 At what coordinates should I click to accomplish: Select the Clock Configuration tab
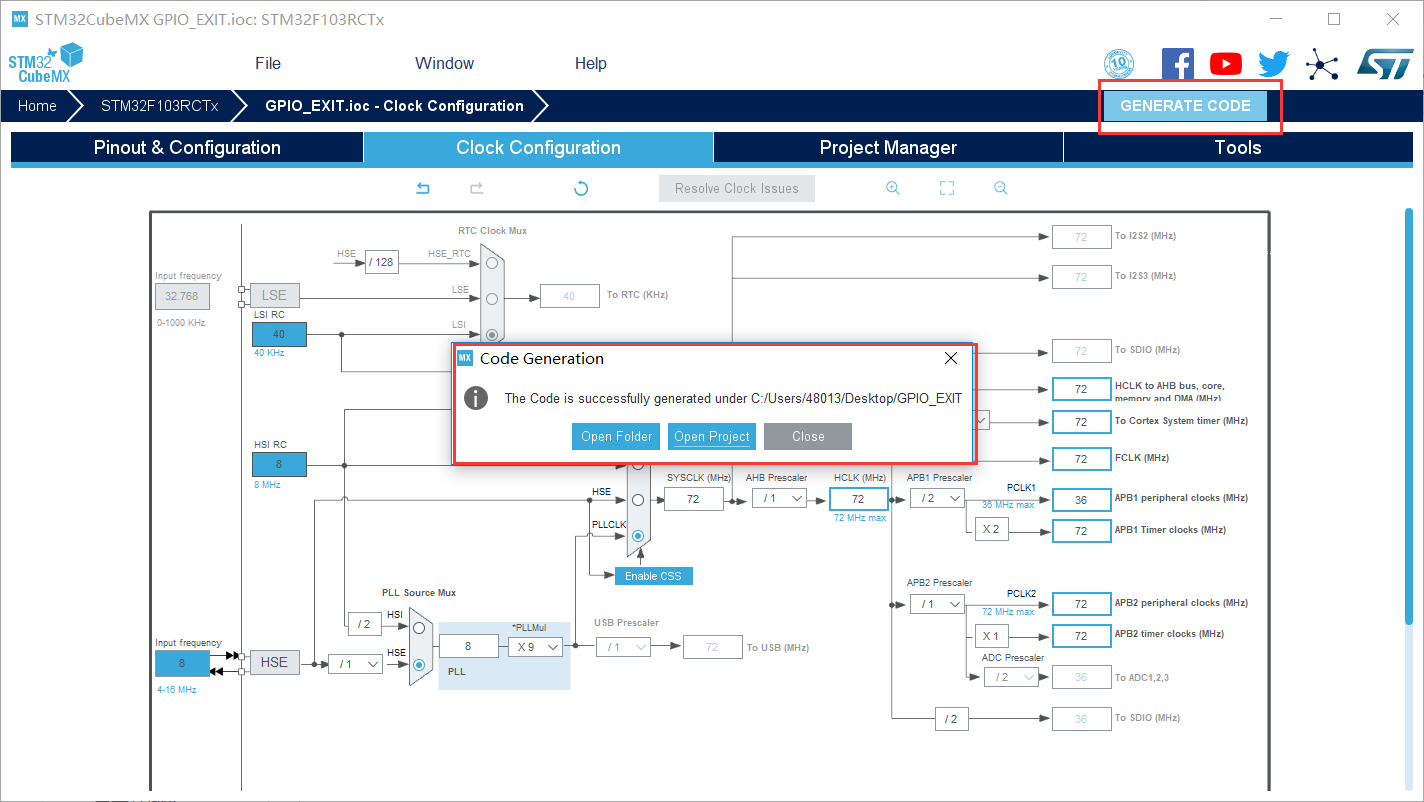click(538, 148)
